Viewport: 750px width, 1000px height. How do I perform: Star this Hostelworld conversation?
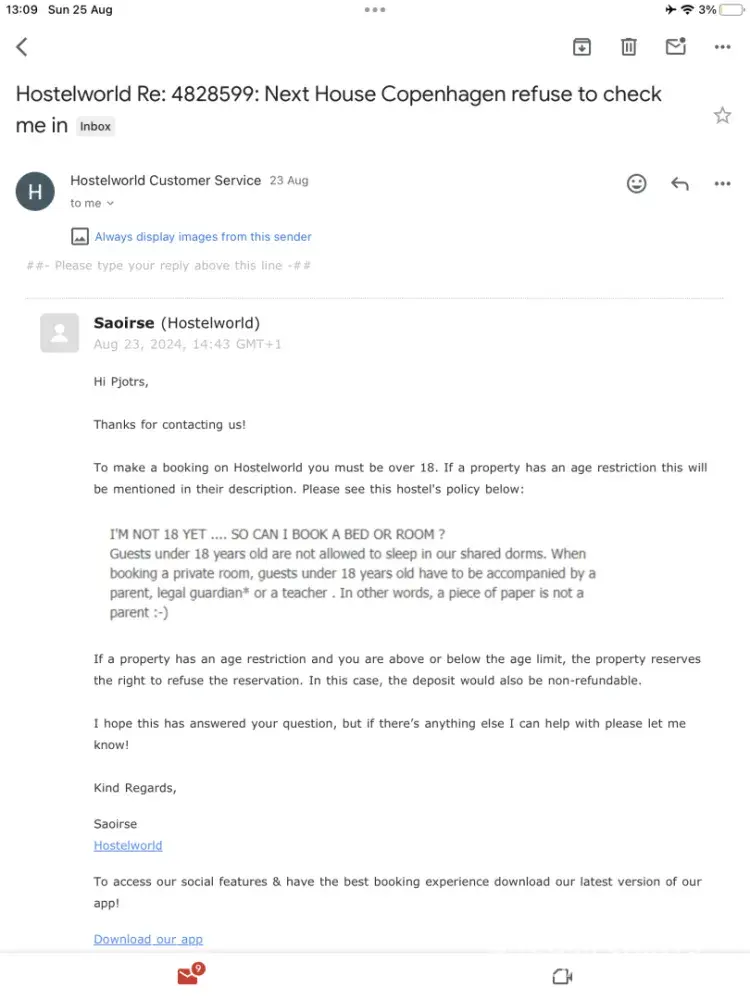pos(722,116)
